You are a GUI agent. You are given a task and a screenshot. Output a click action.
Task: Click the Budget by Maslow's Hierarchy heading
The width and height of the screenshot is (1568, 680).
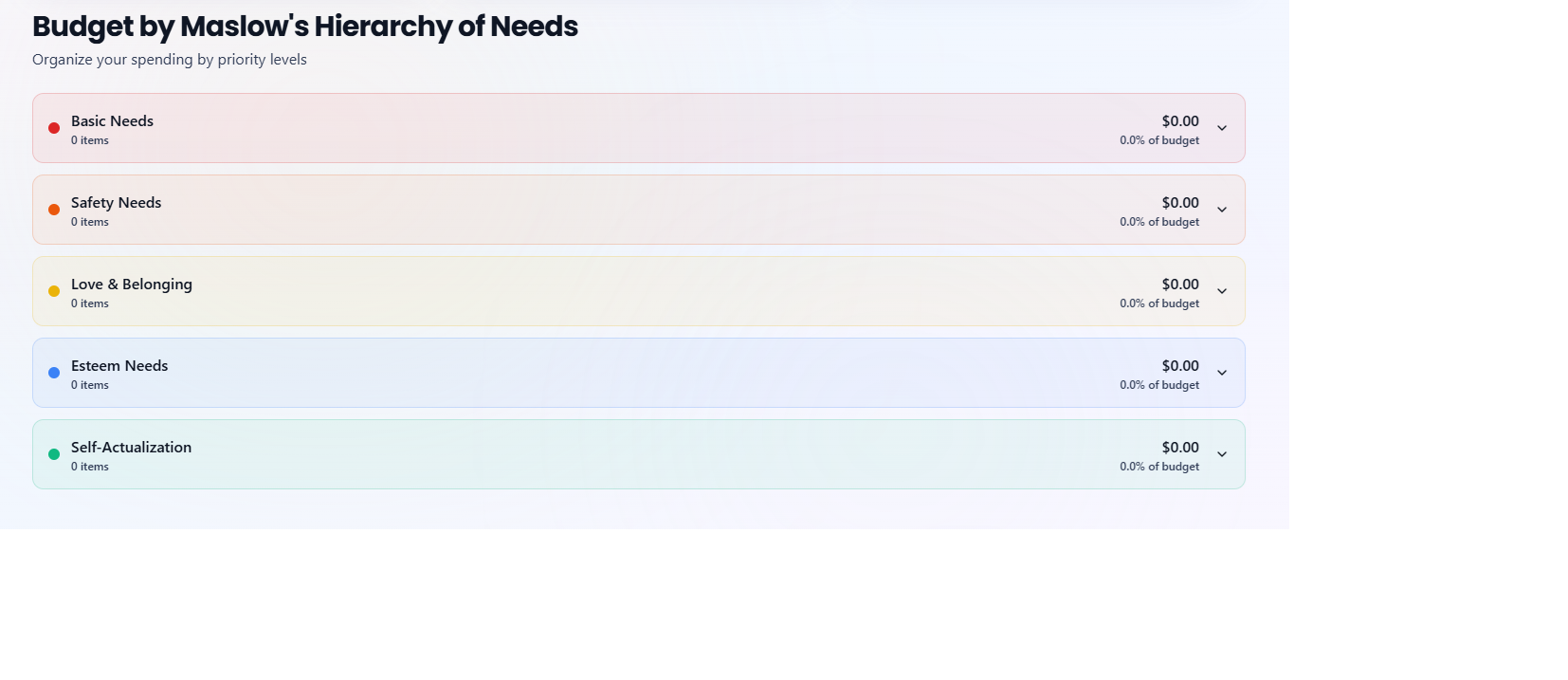click(305, 27)
